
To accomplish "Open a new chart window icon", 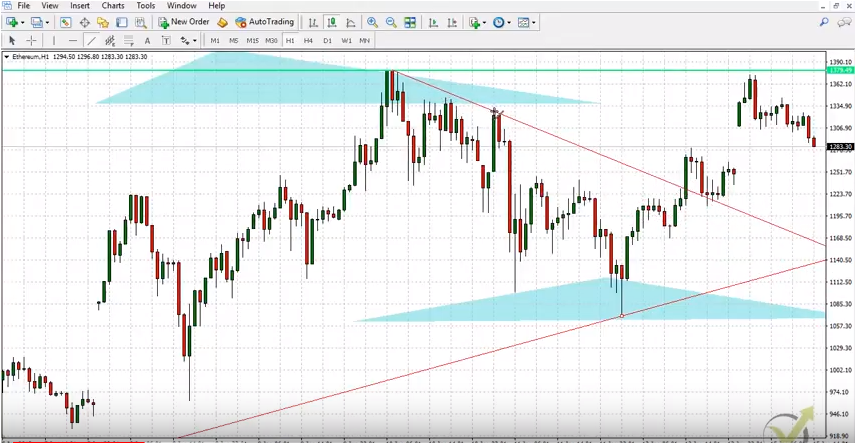I will pyautogui.click(x=12, y=22).
